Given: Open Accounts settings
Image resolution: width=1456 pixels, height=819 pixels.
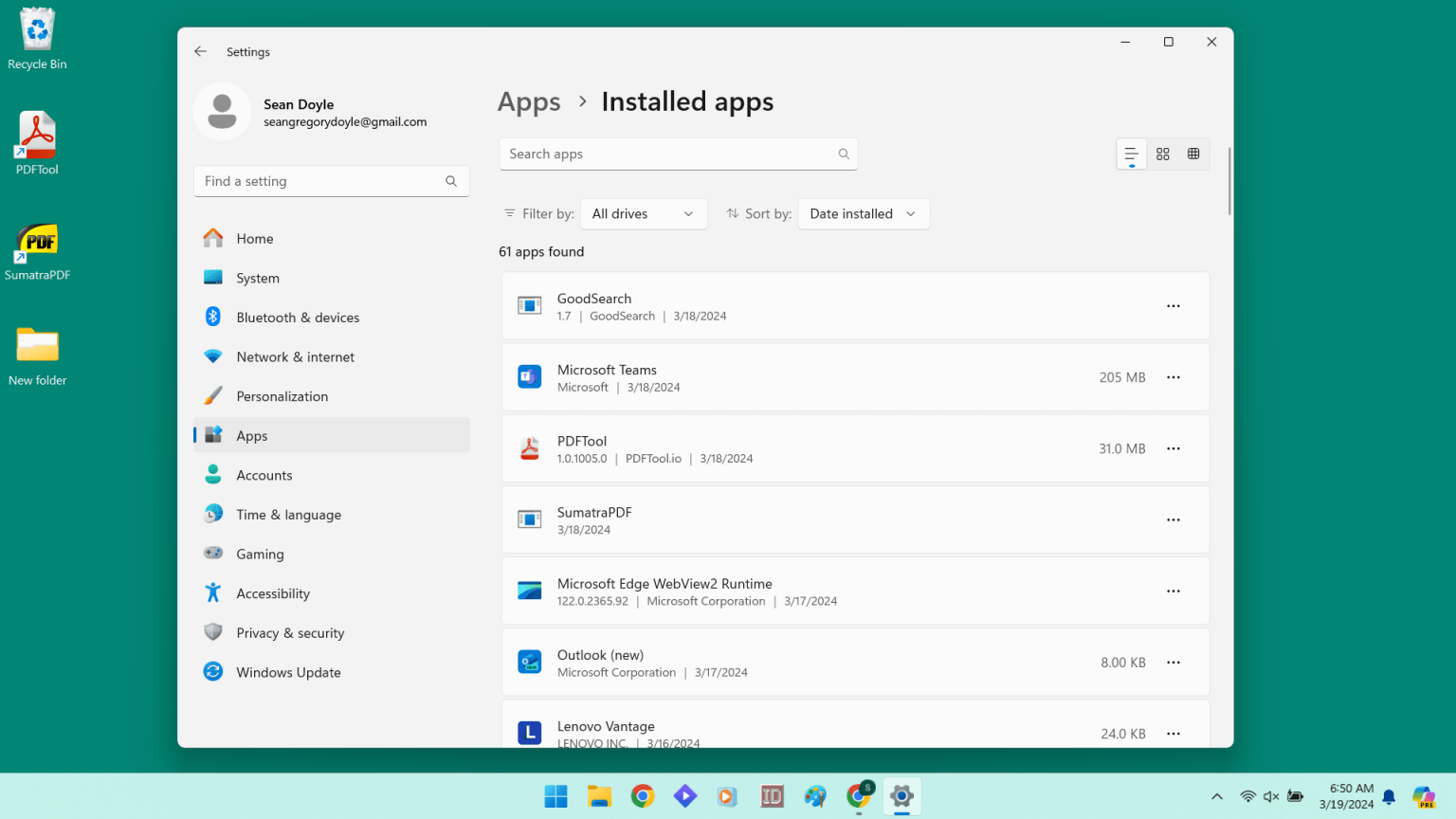Looking at the screenshot, I should pos(332,476).
